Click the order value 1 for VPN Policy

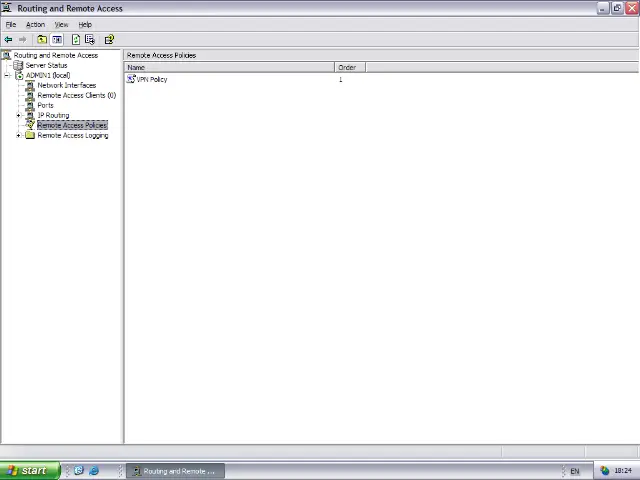click(x=340, y=80)
